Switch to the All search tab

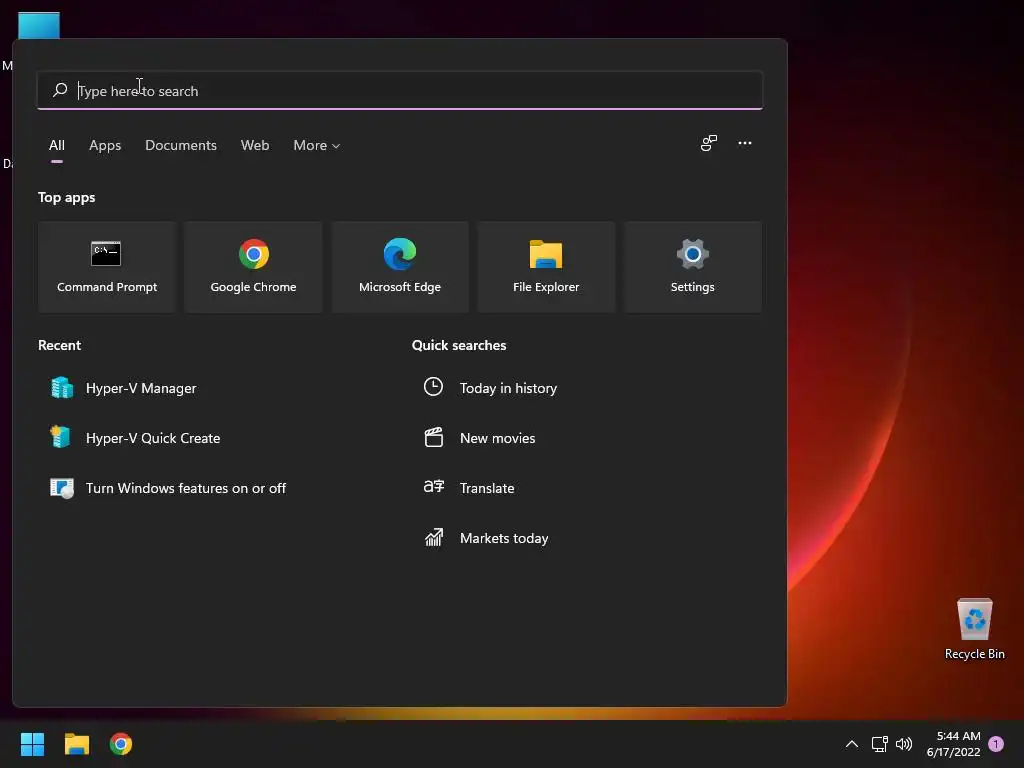[57, 145]
